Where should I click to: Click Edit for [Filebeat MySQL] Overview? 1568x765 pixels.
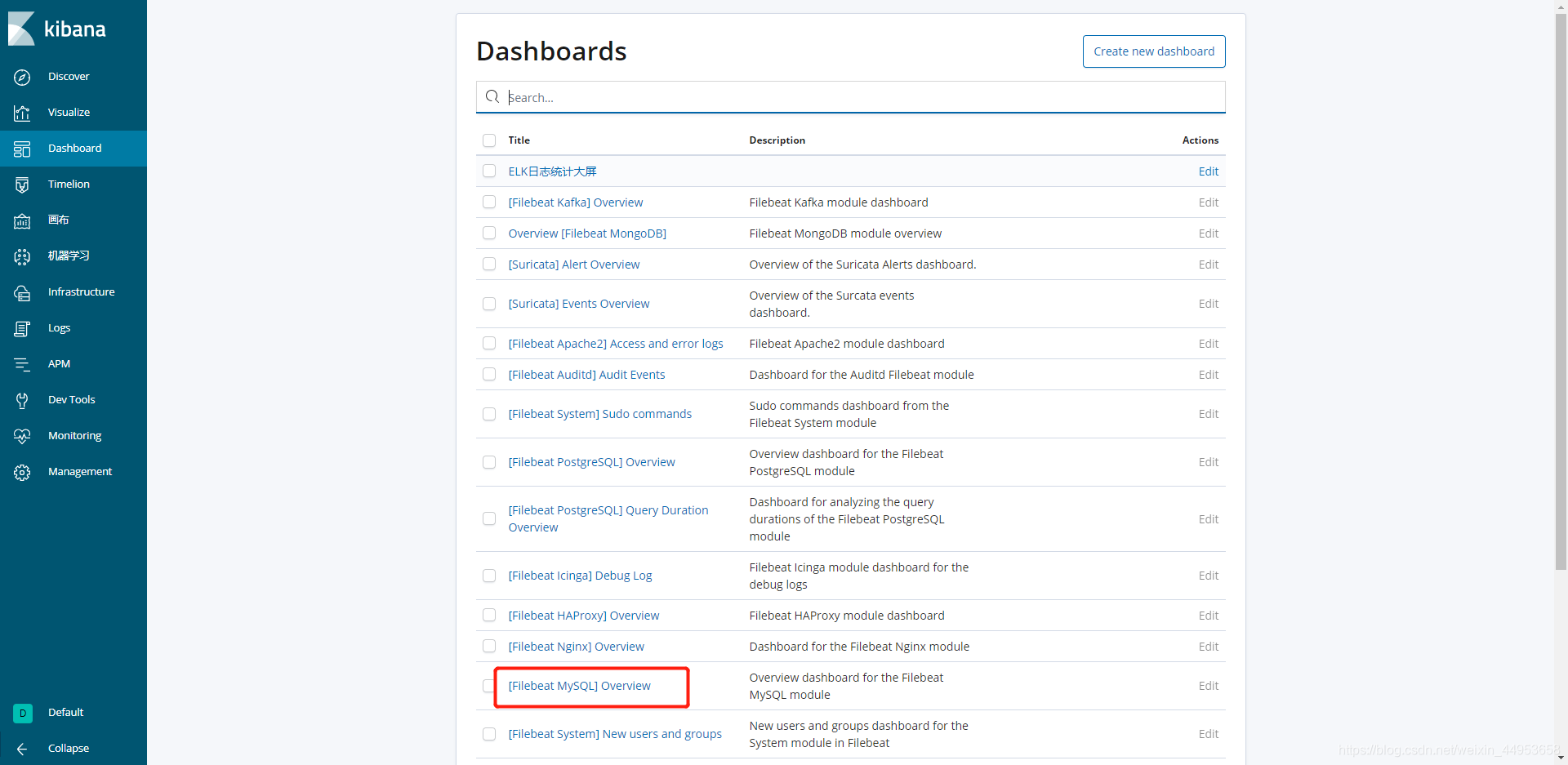click(x=1208, y=686)
